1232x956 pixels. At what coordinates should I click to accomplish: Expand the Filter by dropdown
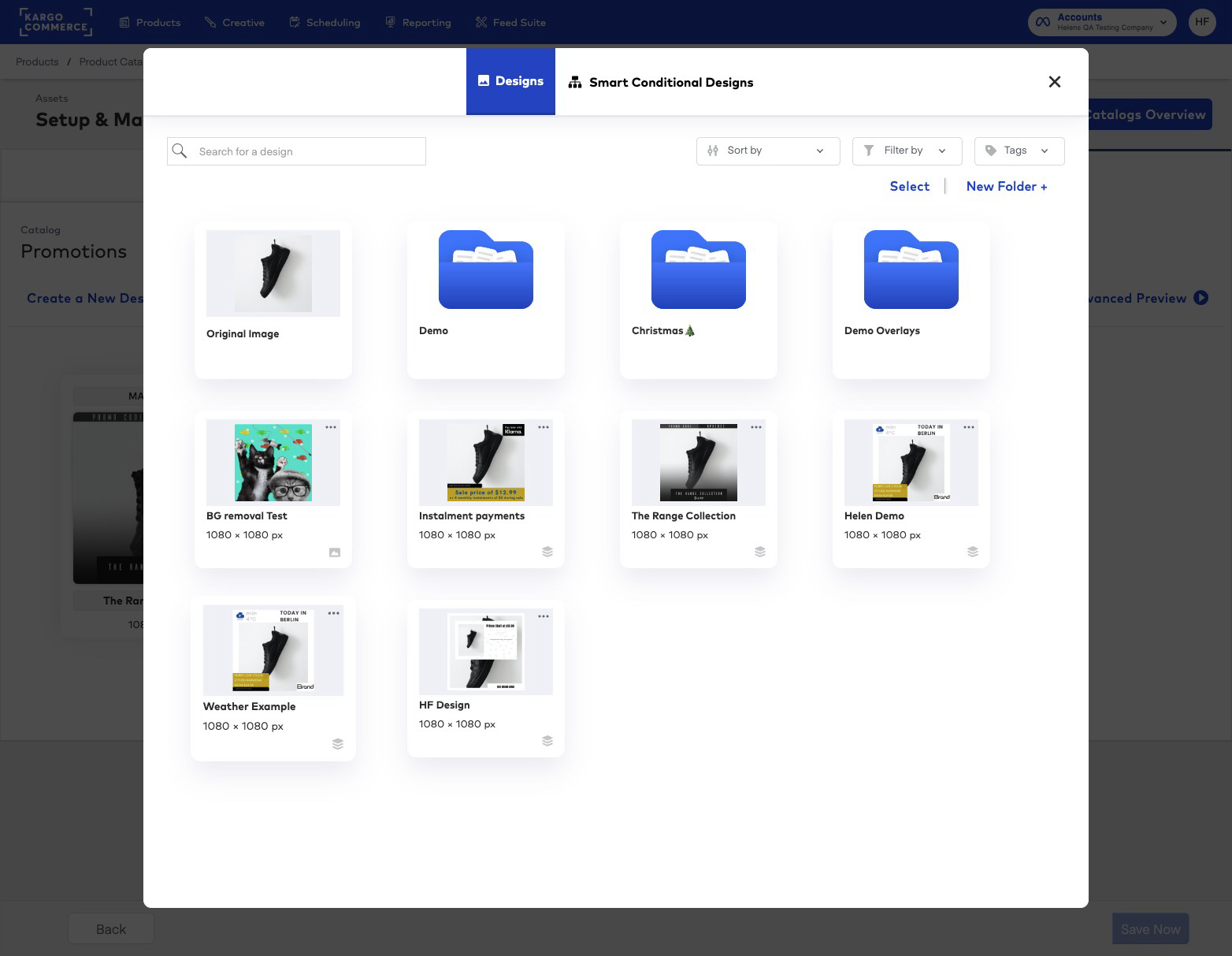(x=906, y=151)
